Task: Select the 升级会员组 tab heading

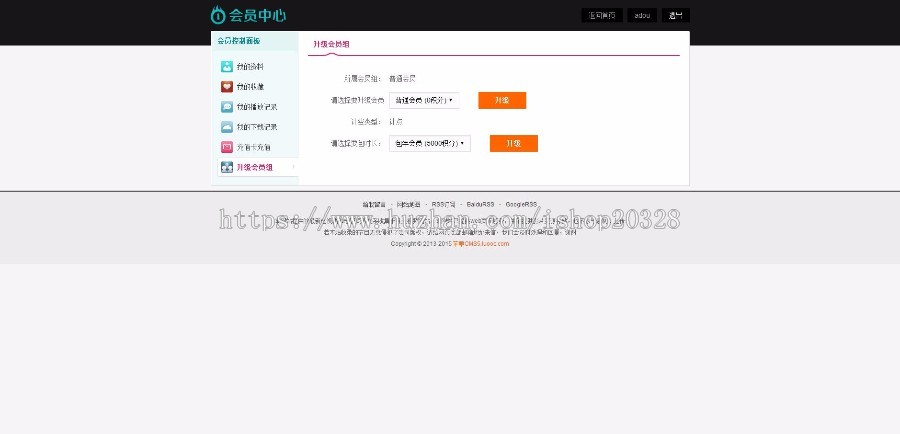Action: click(331, 44)
